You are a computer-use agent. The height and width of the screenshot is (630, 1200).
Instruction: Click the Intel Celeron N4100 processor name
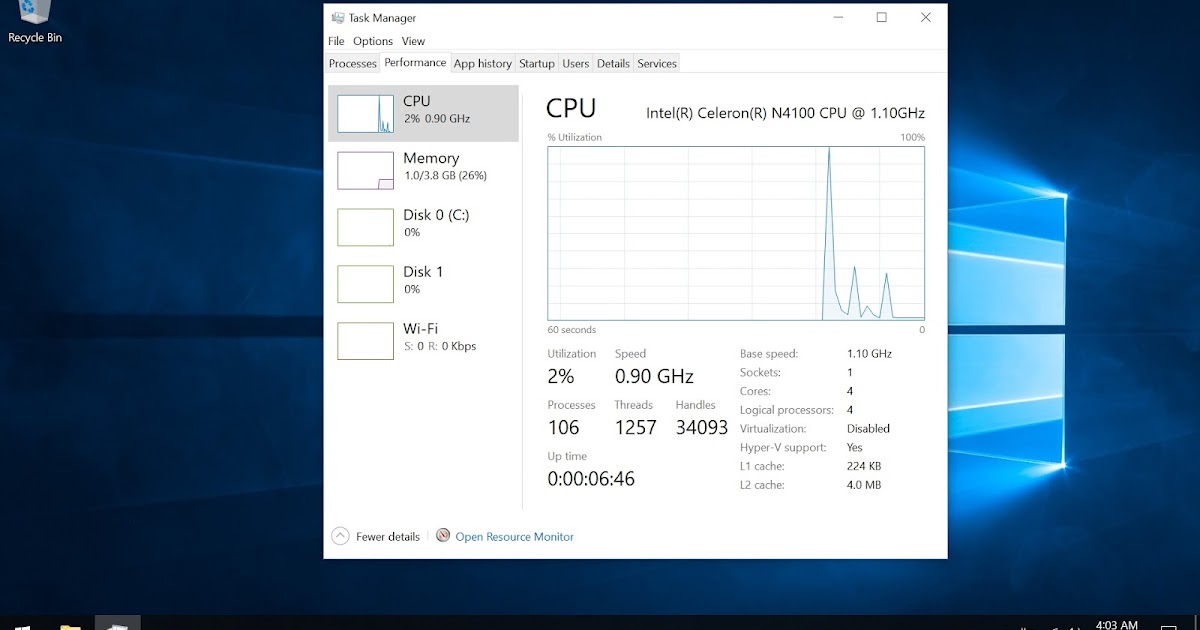click(x=785, y=113)
